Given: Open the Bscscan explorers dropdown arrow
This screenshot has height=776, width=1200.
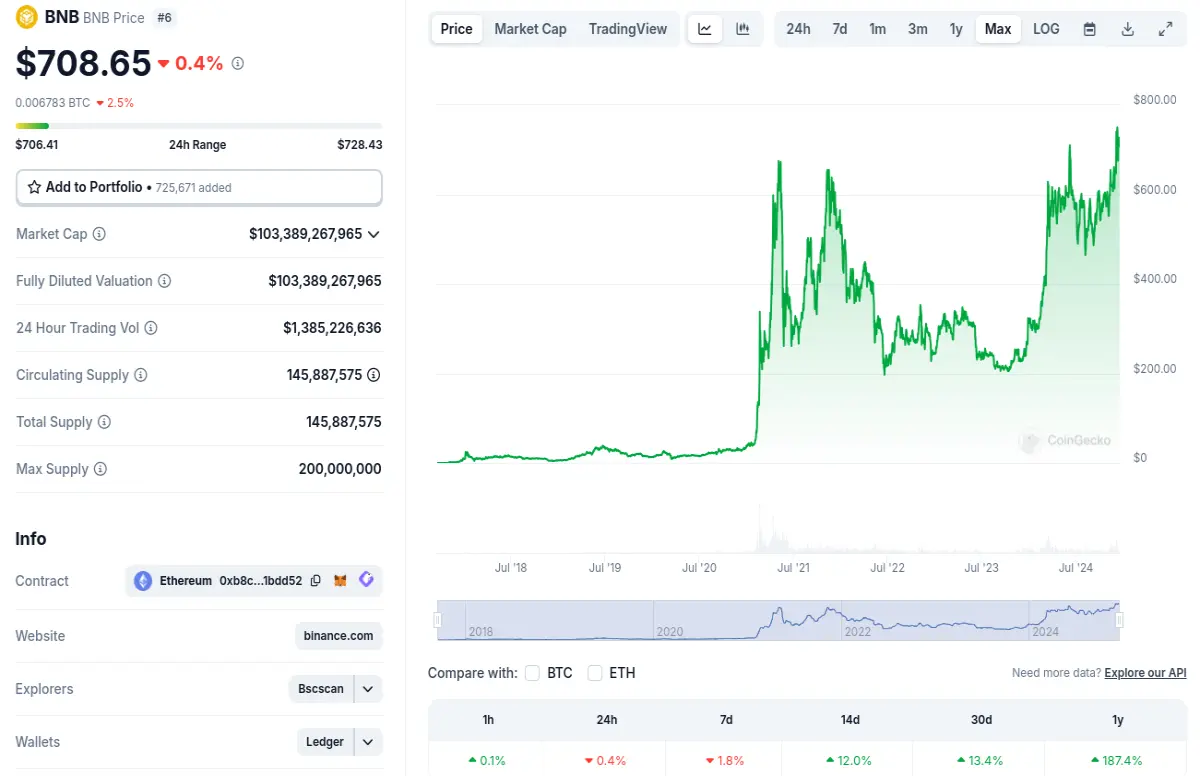Looking at the screenshot, I should pos(368,689).
